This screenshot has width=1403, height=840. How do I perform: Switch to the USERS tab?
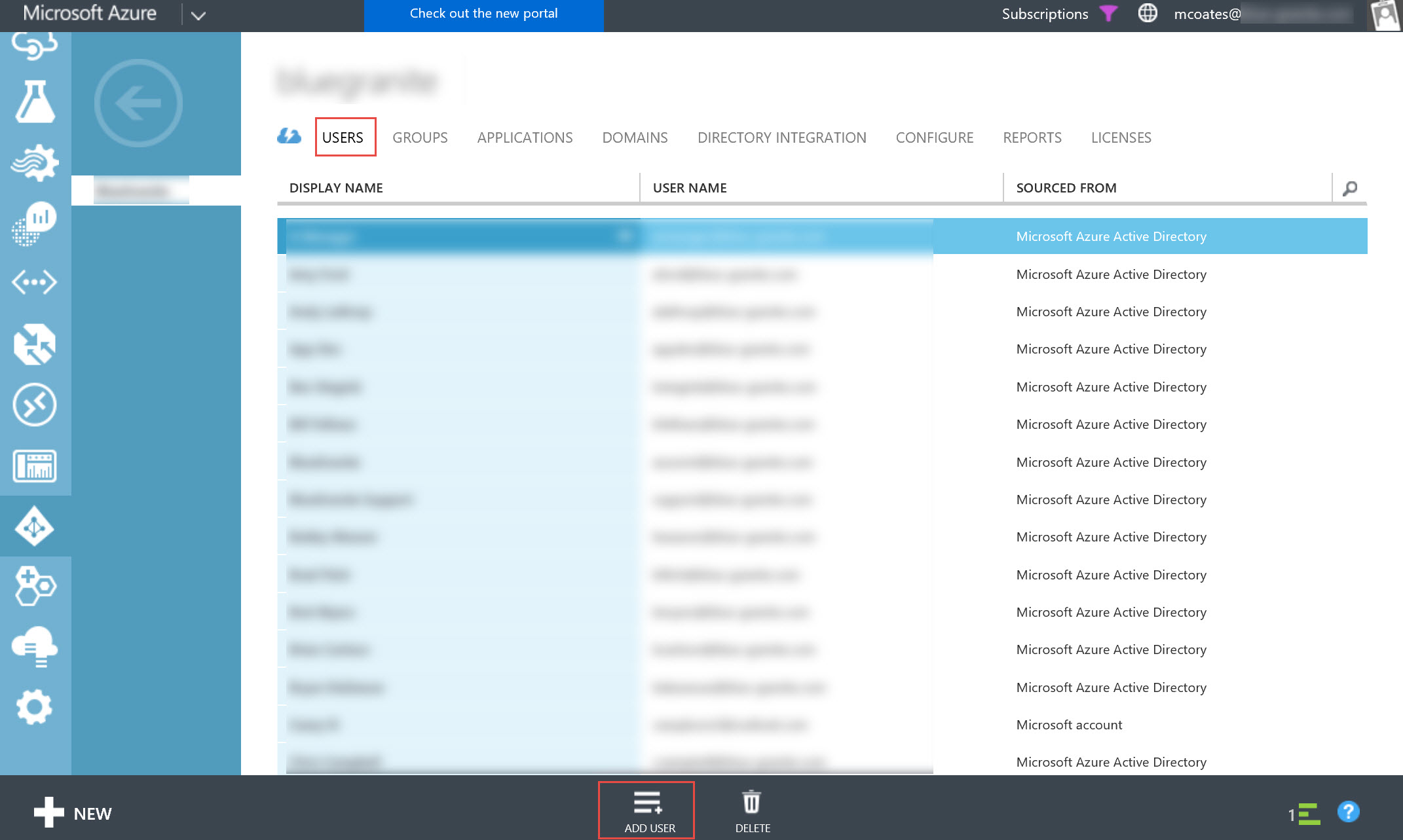[343, 137]
